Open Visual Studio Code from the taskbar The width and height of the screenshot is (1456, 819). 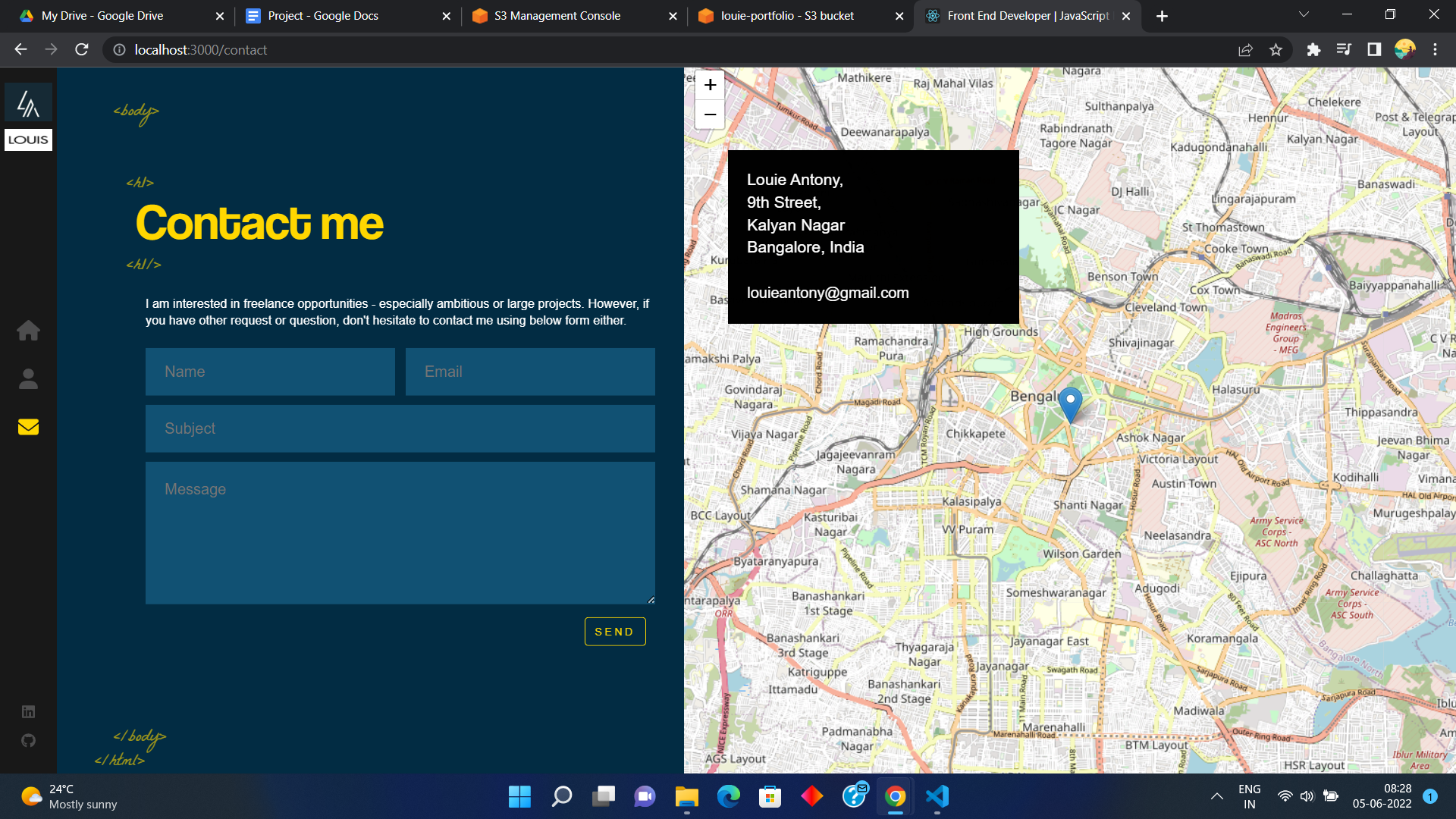937,796
